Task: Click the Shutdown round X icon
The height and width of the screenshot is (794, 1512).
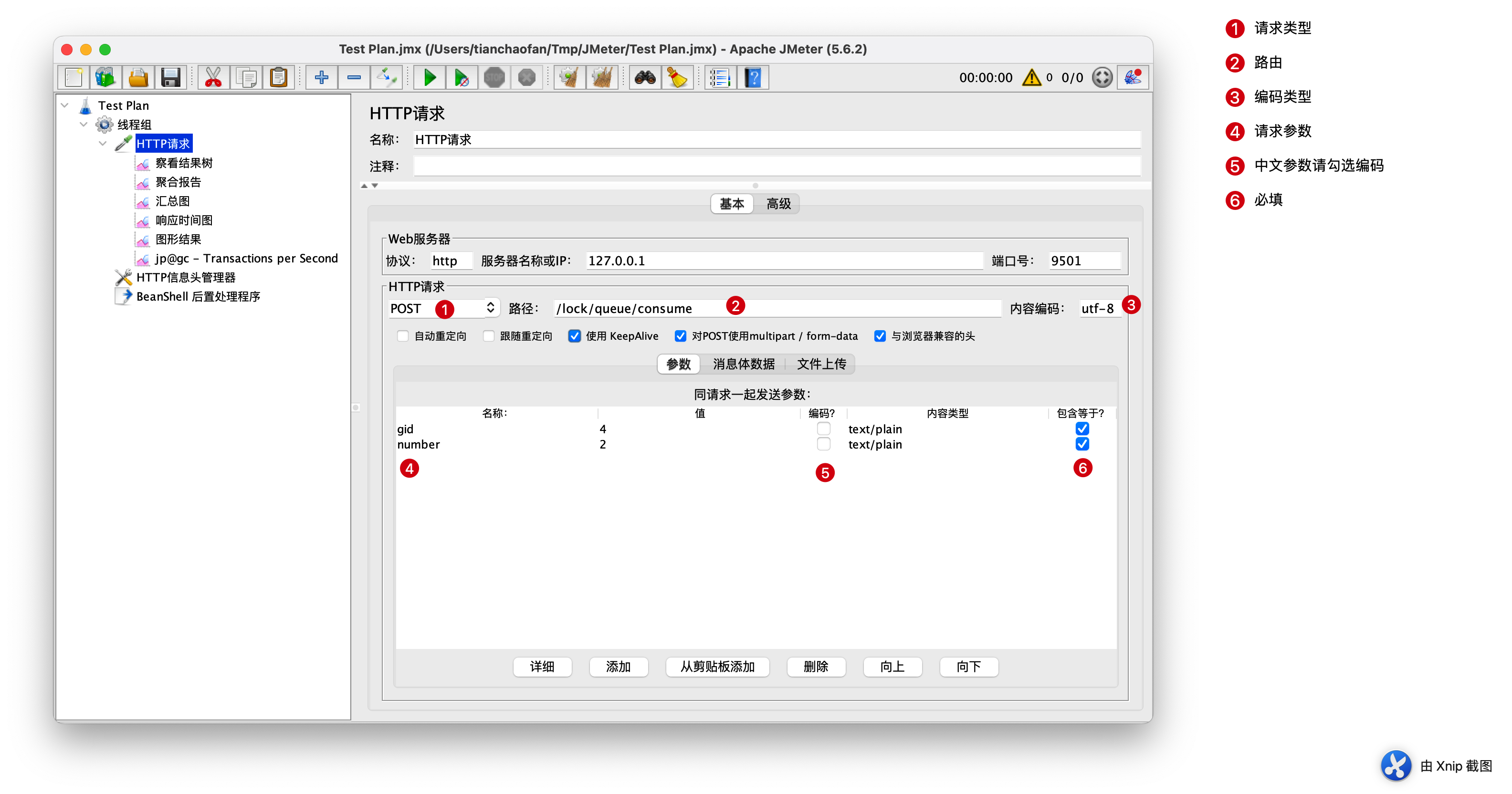Action: (x=526, y=77)
